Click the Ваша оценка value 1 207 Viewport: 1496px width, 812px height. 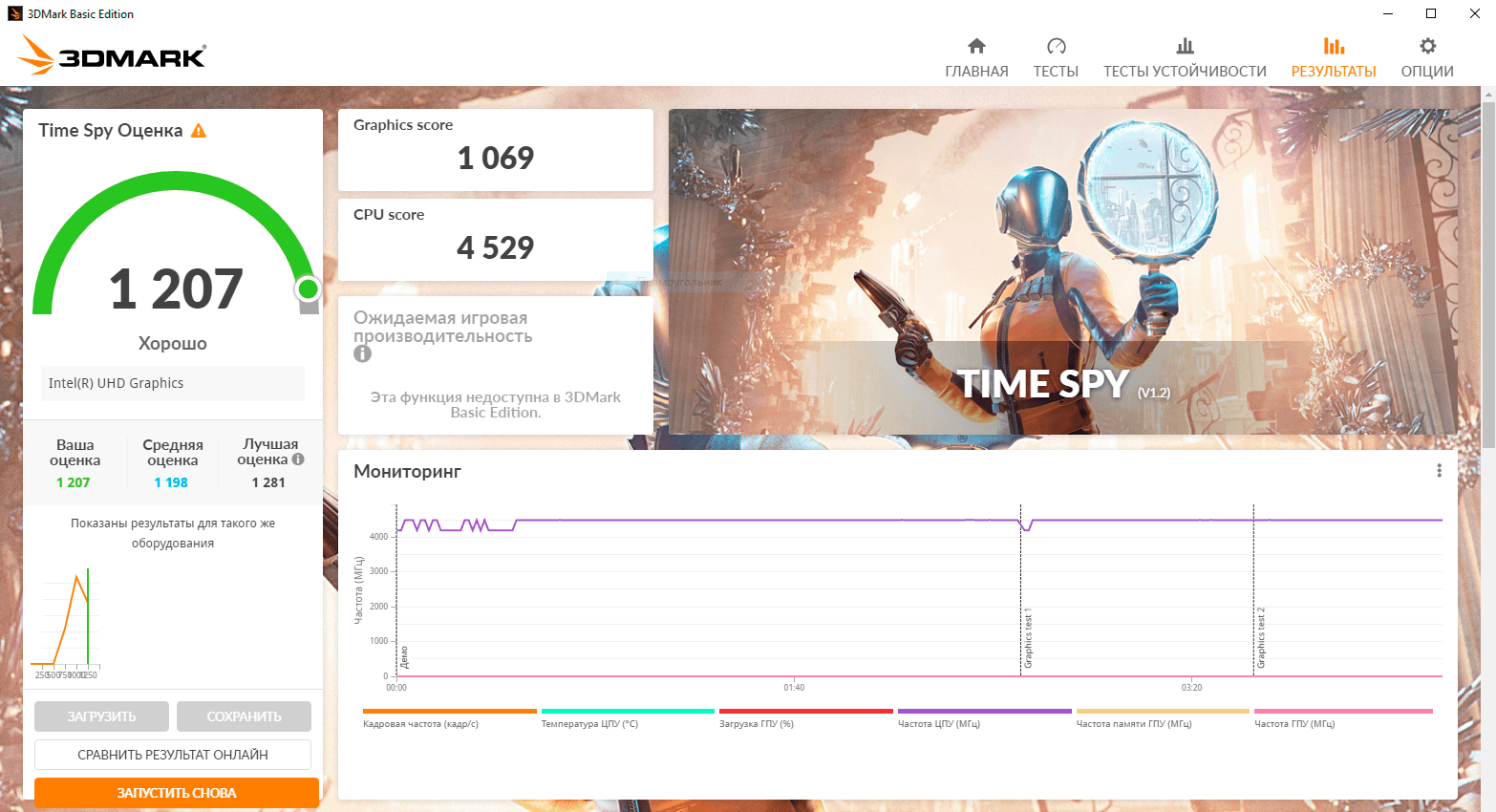click(x=74, y=482)
